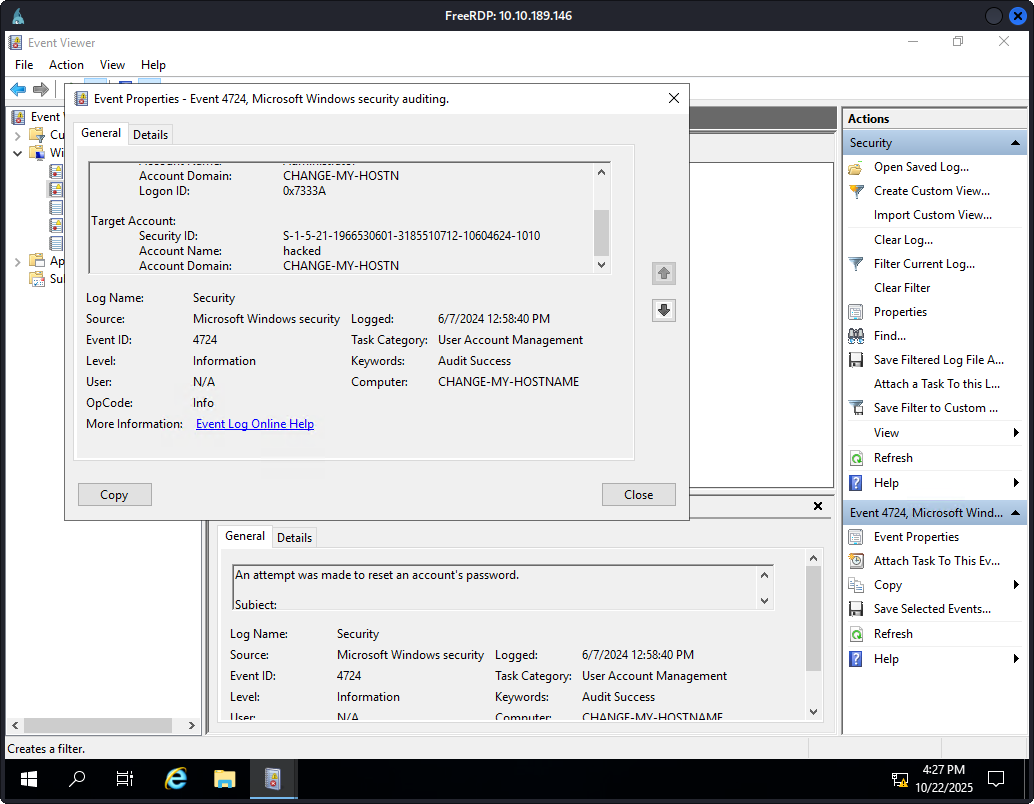The height and width of the screenshot is (804, 1034).
Task: Click the Refresh icon under Event 4724 section
Action: 855,634
